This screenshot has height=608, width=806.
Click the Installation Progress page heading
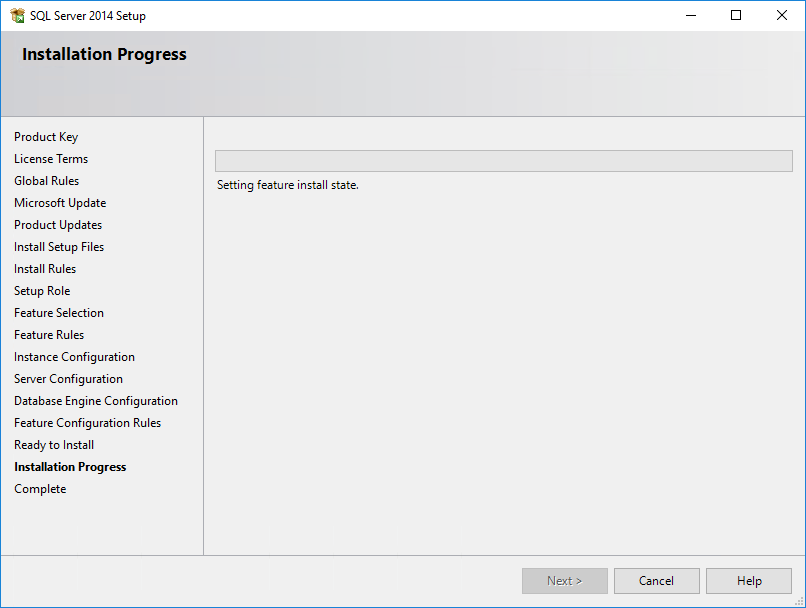(x=104, y=54)
